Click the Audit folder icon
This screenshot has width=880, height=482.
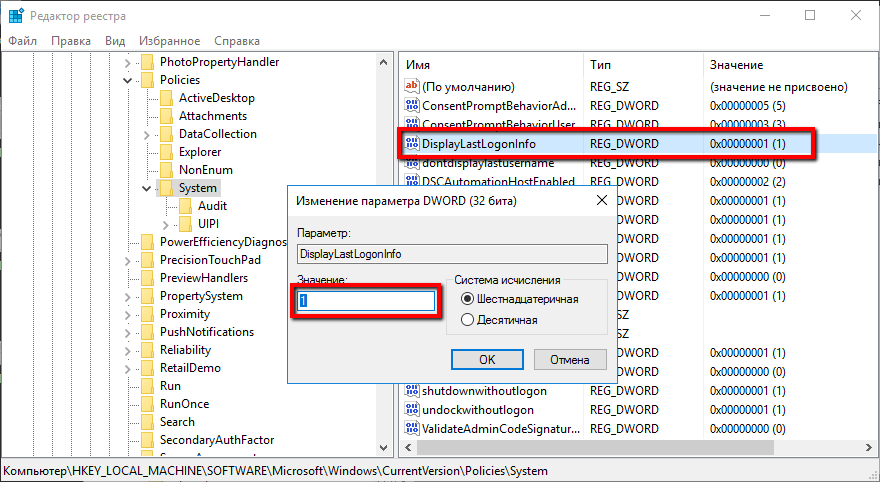coord(186,206)
